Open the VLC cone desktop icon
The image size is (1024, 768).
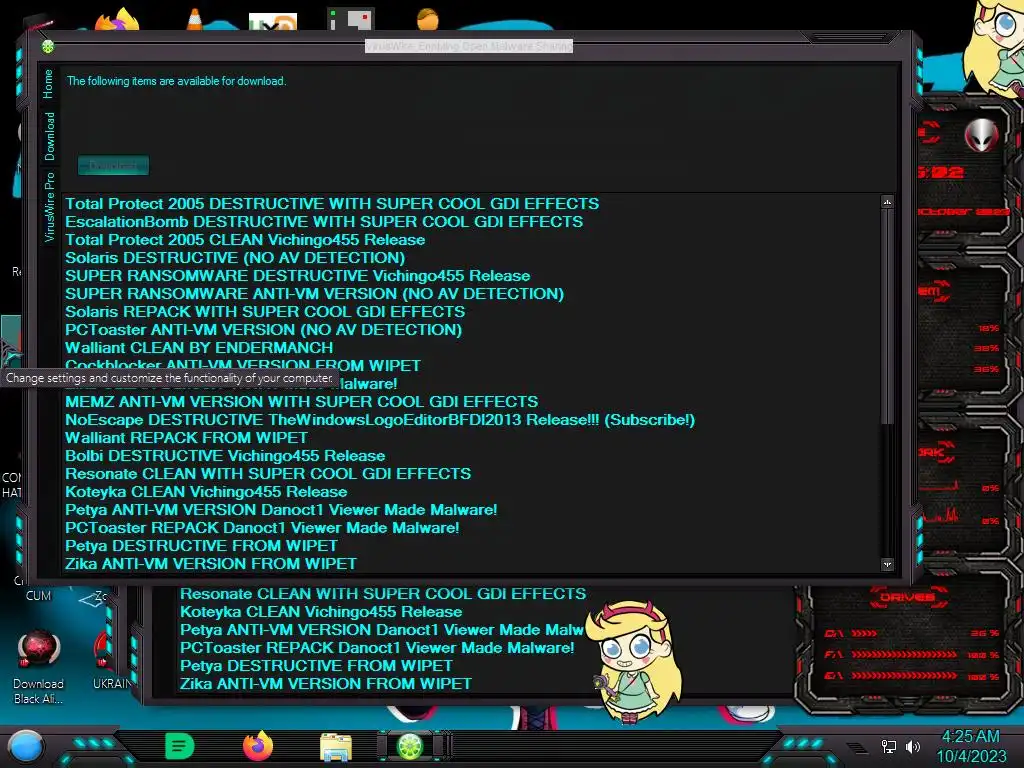[x=195, y=18]
